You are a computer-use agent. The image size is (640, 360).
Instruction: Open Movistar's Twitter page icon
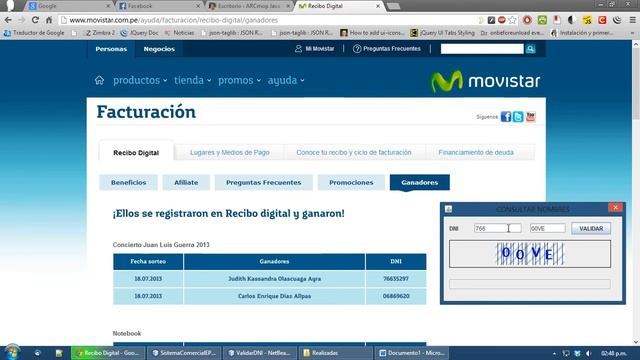tap(518, 117)
